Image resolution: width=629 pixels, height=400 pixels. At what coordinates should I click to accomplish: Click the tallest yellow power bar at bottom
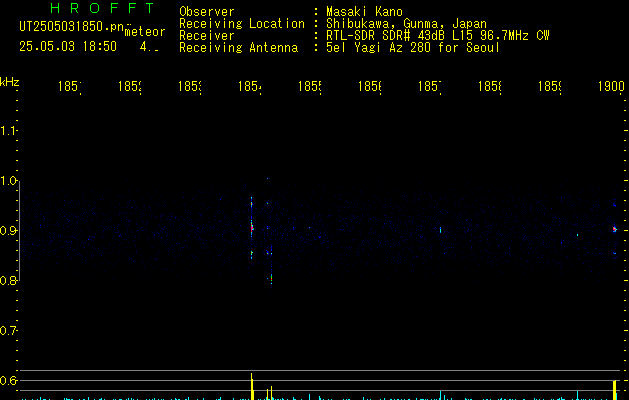[x=252, y=386]
